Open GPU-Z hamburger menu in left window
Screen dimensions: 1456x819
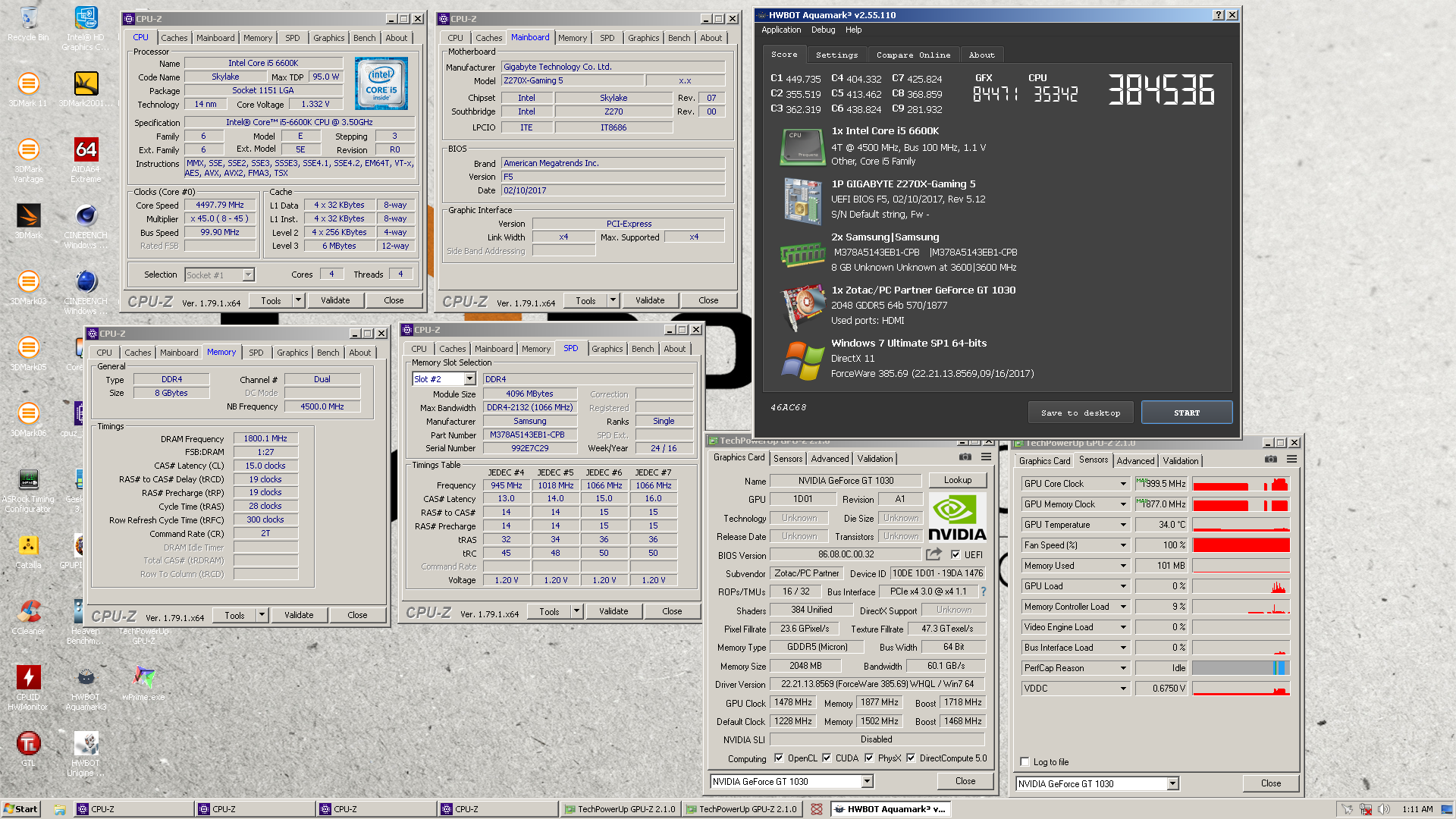[986, 457]
